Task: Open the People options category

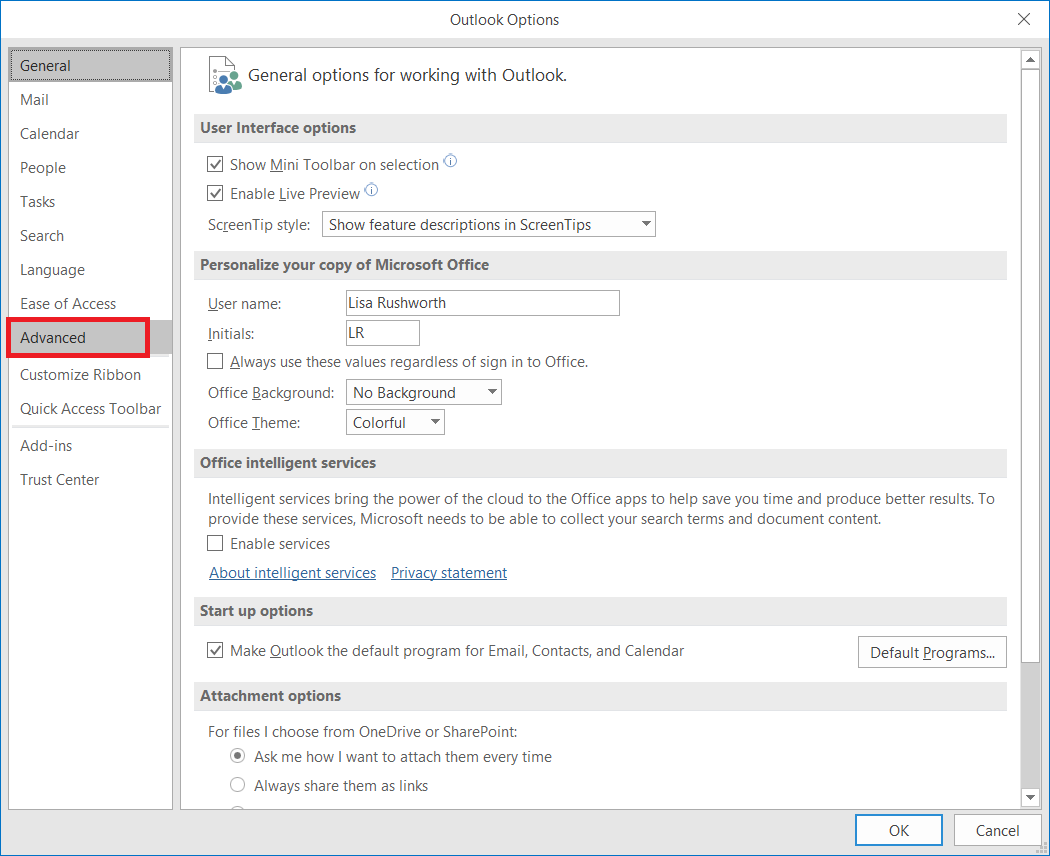Action: tap(90, 168)
